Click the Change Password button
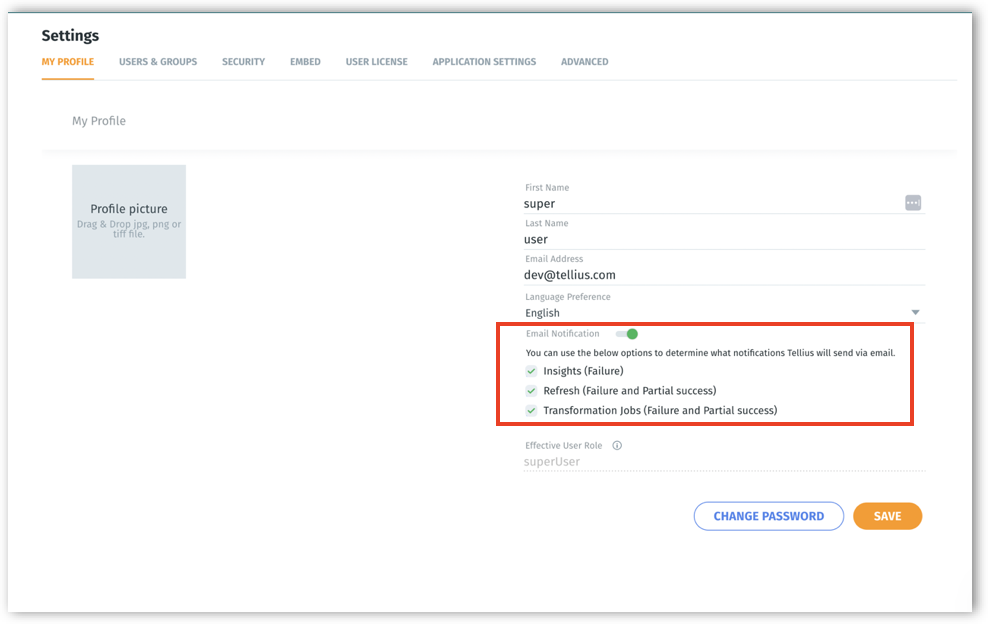 [x=769, y=516]
